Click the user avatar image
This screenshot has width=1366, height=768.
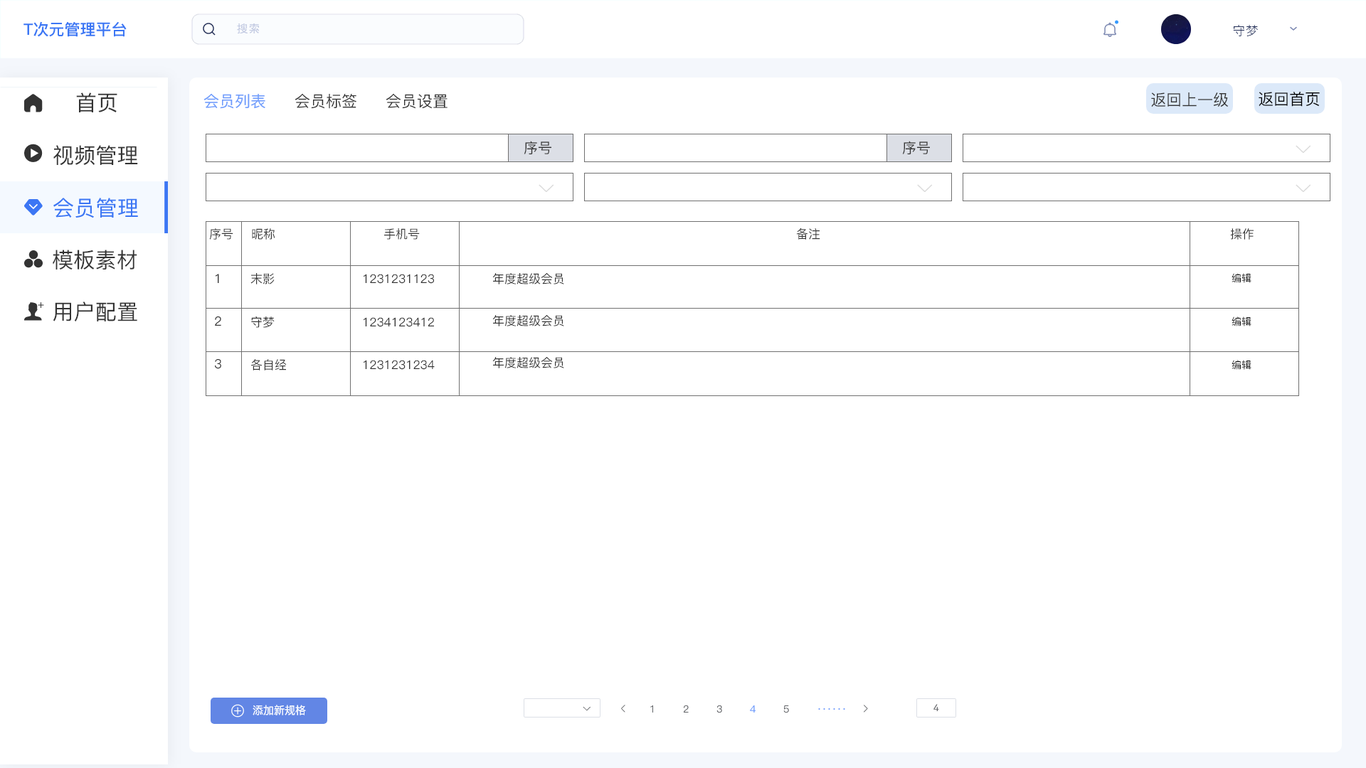click(x=1176, y=29)
